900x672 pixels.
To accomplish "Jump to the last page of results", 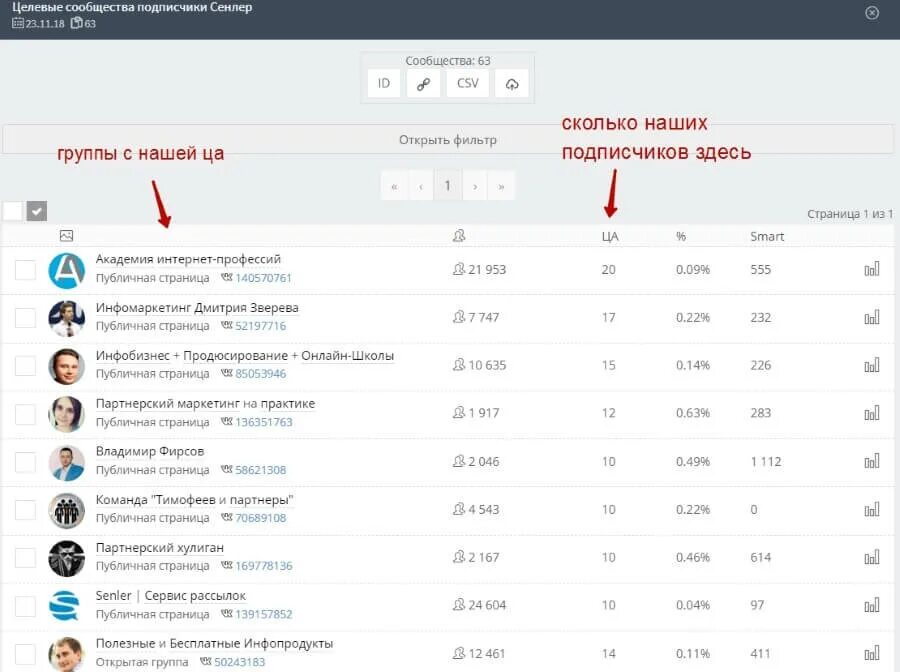I will coord(501,186).
